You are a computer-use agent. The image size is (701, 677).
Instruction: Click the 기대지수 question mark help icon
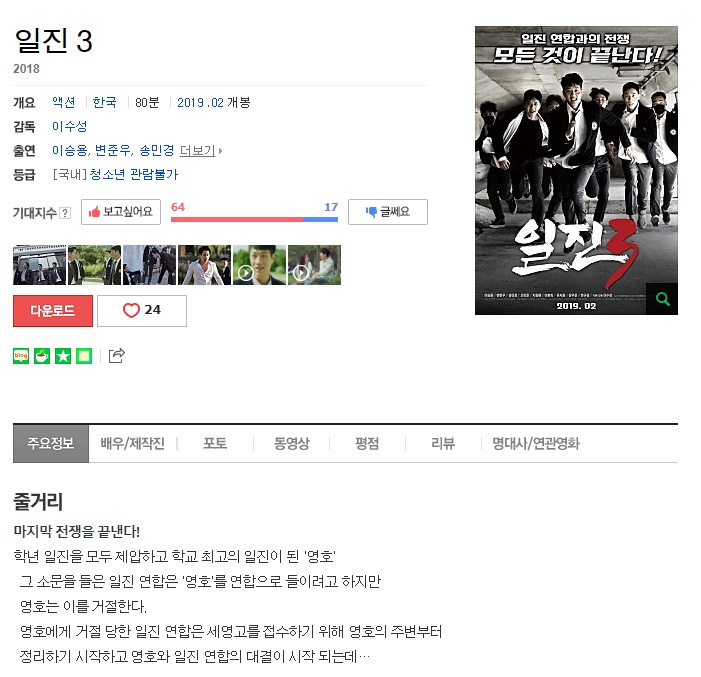65,213
